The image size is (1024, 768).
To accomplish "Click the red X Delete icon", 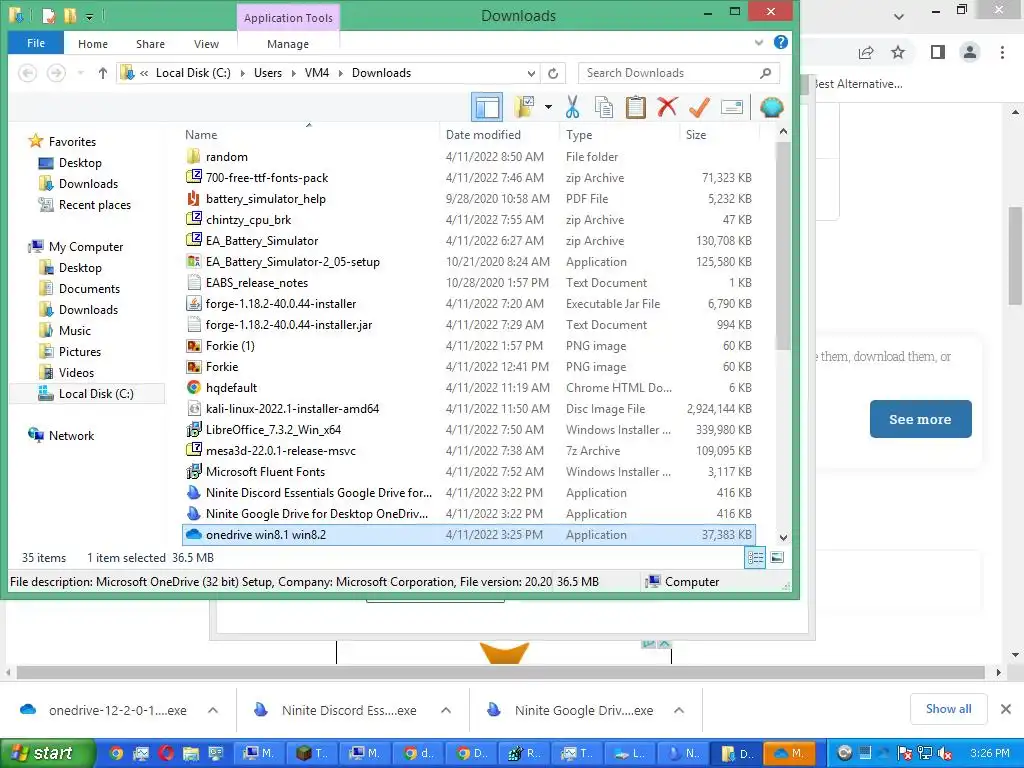I will tap(667, 107).
